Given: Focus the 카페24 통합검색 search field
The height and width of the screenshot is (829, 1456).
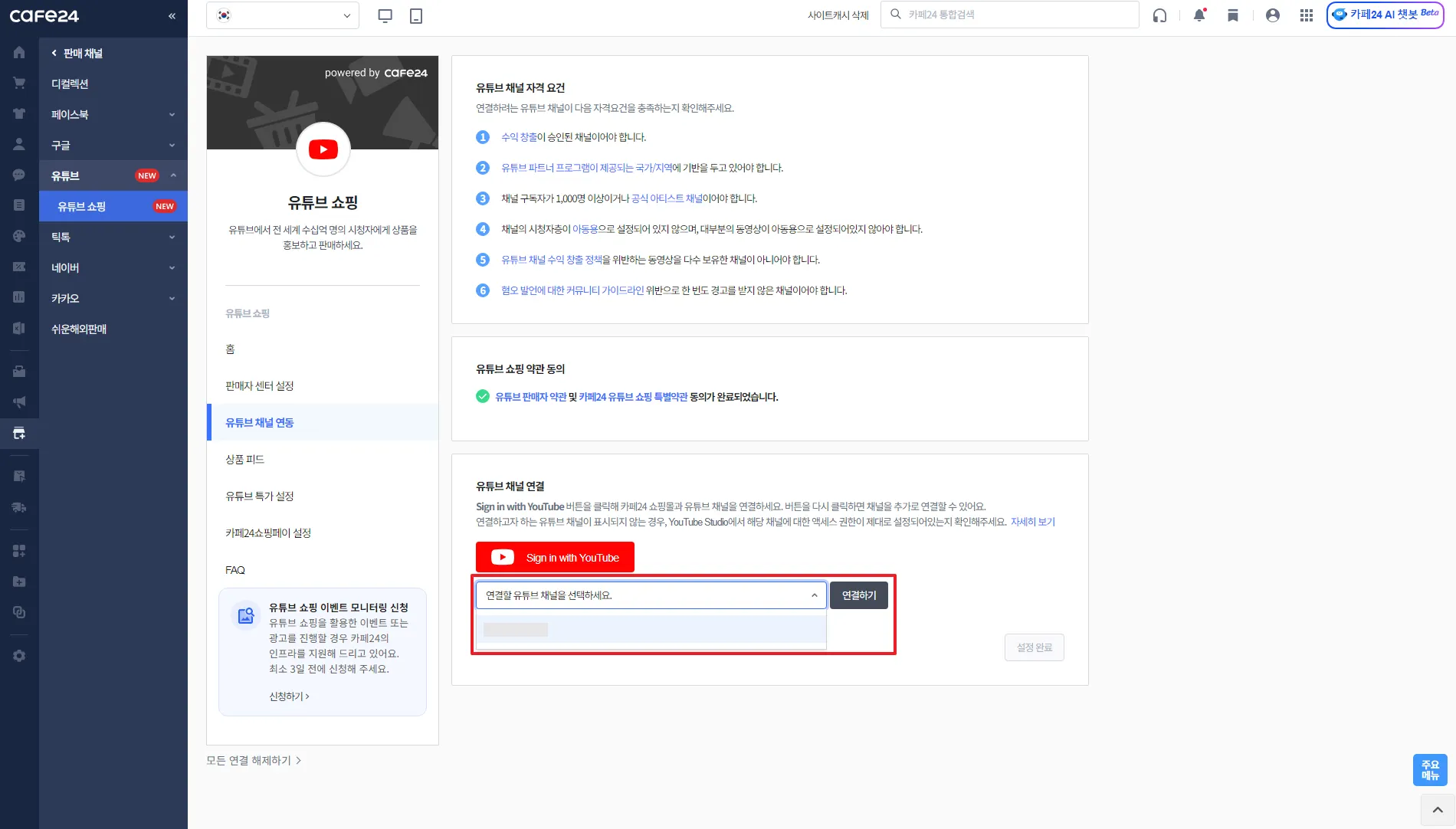Looking at the screenshot, I should [1010, 15].
